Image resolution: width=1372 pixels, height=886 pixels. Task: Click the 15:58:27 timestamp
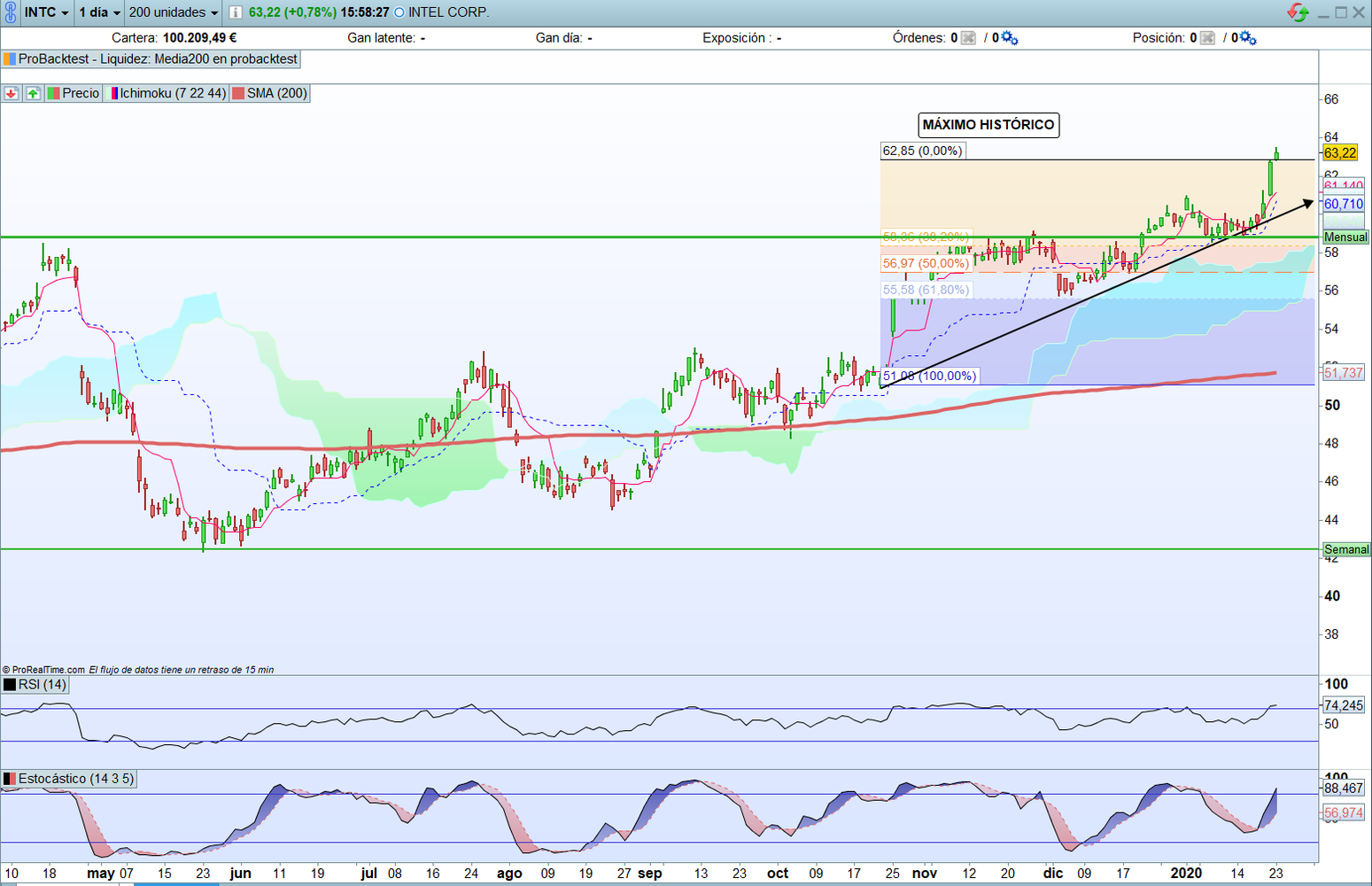365,12
